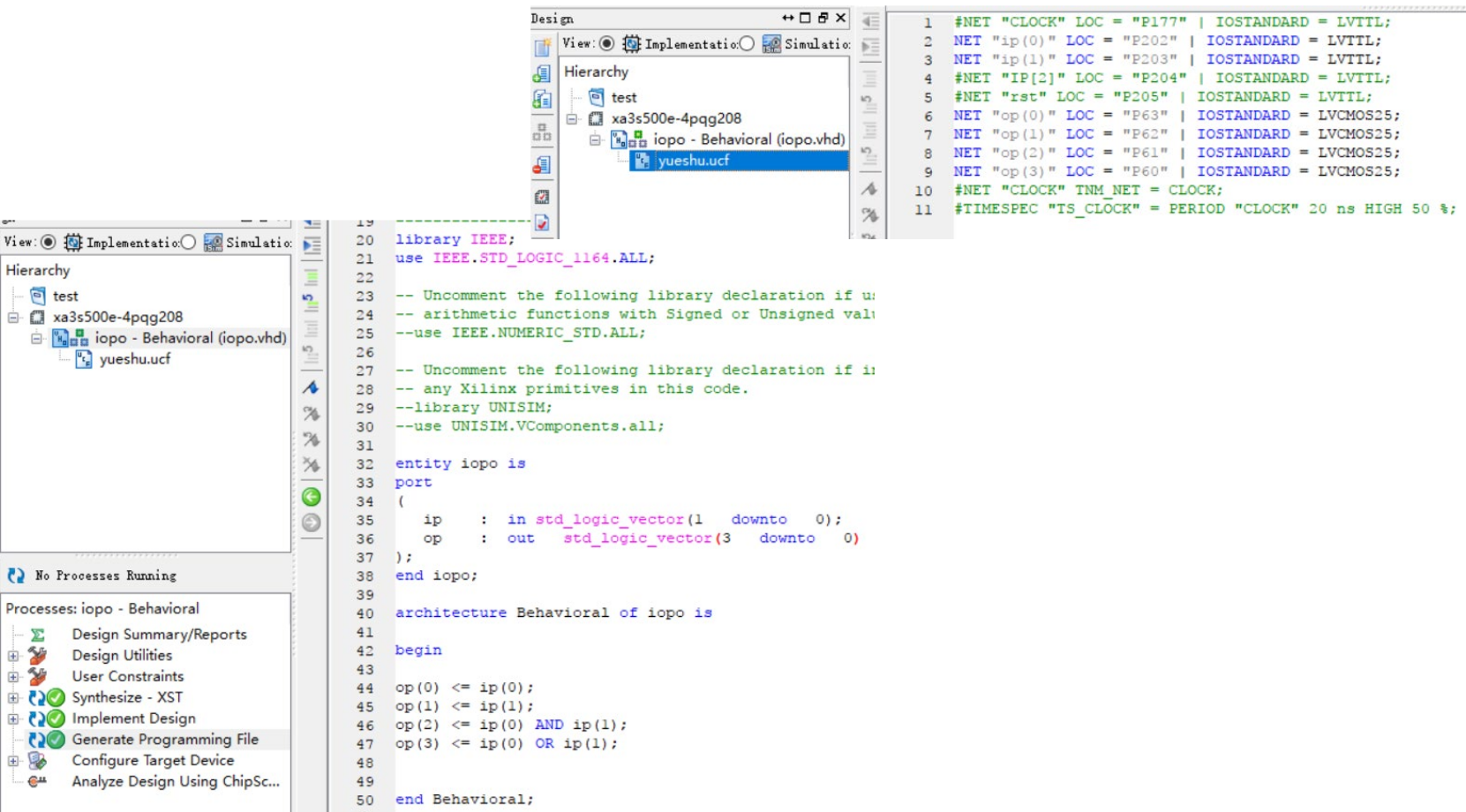The image size is (1466, 812).
Task: Select the Implementation view radio in the lower-left panel
Action: click(x=49, y=242)
